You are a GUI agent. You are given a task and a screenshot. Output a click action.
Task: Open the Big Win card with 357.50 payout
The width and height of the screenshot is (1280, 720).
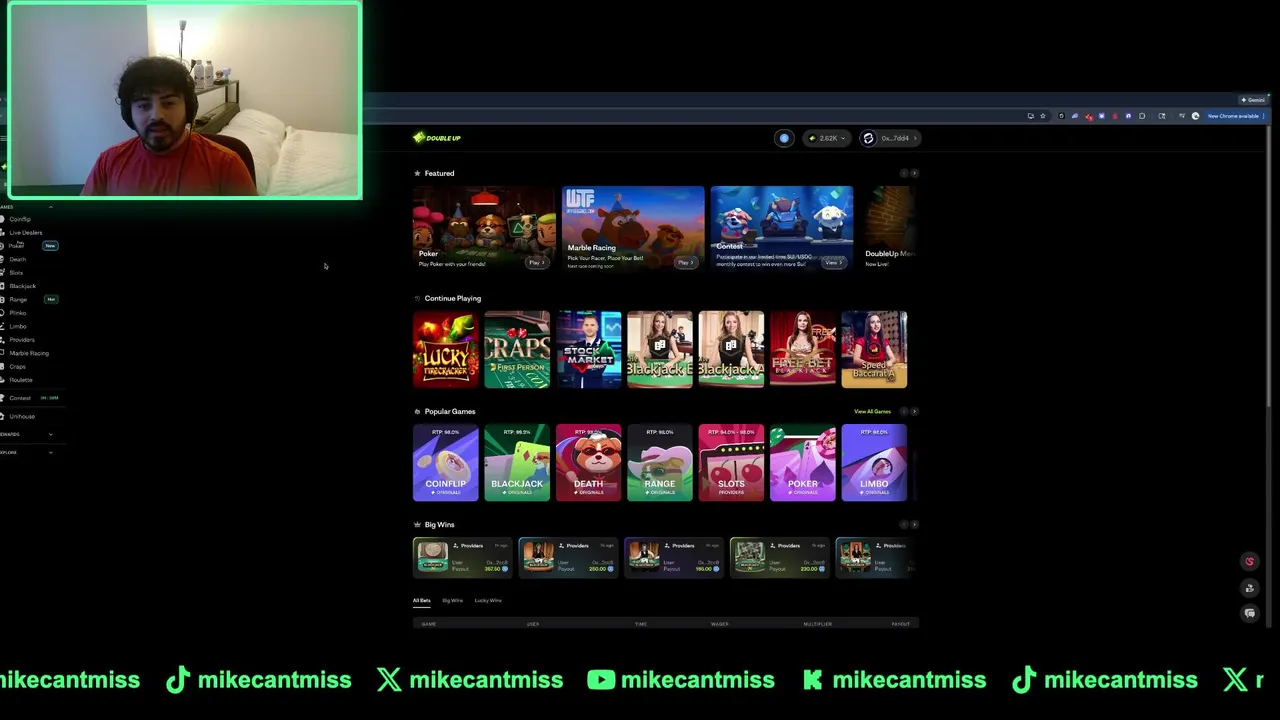(462, 557)
